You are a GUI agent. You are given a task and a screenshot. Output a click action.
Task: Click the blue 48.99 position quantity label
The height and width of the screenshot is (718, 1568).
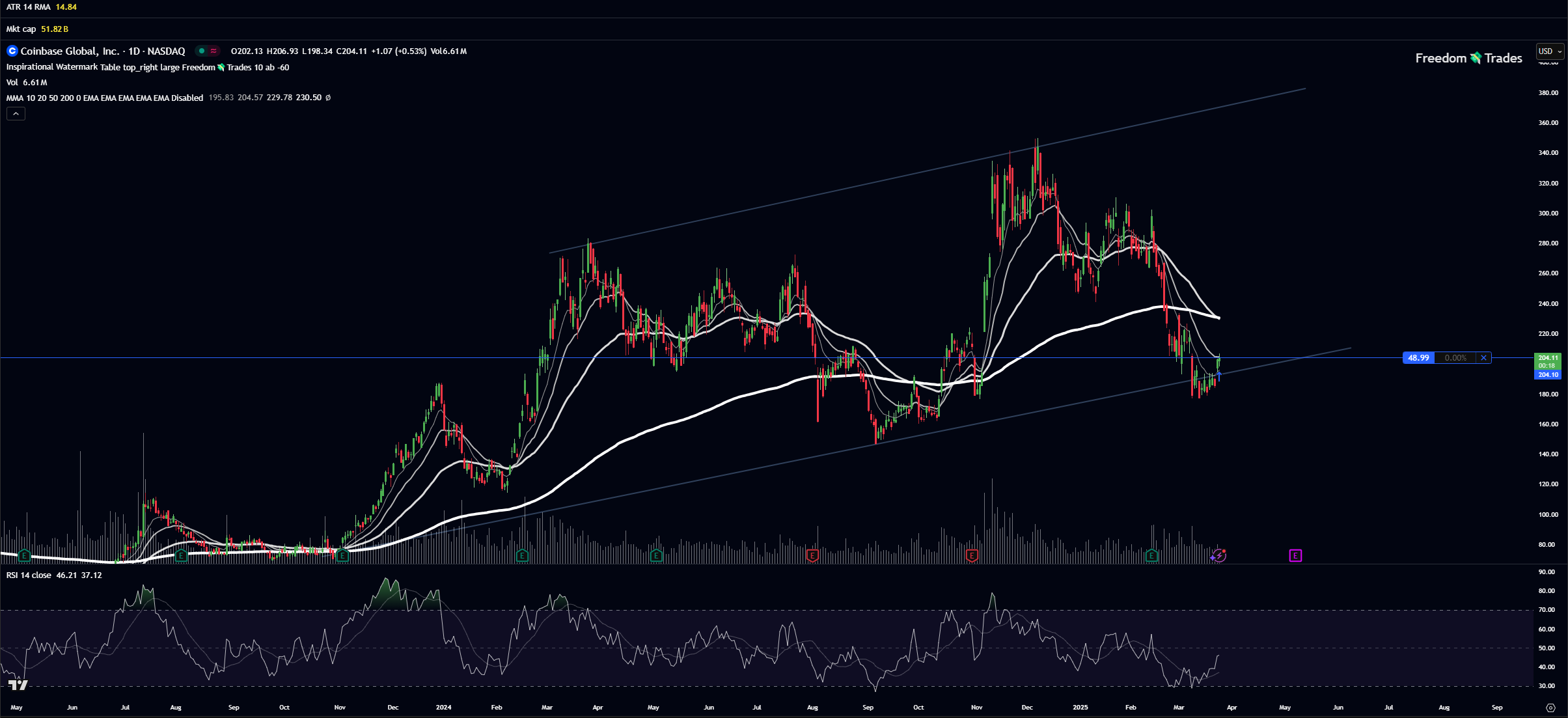(1418, 357)
